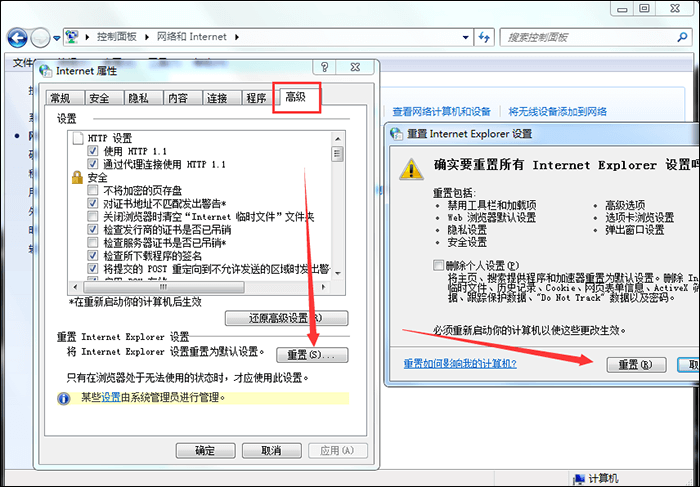
Task: Click the settings list scroll up arrow
Action: (x=338, y=139)
